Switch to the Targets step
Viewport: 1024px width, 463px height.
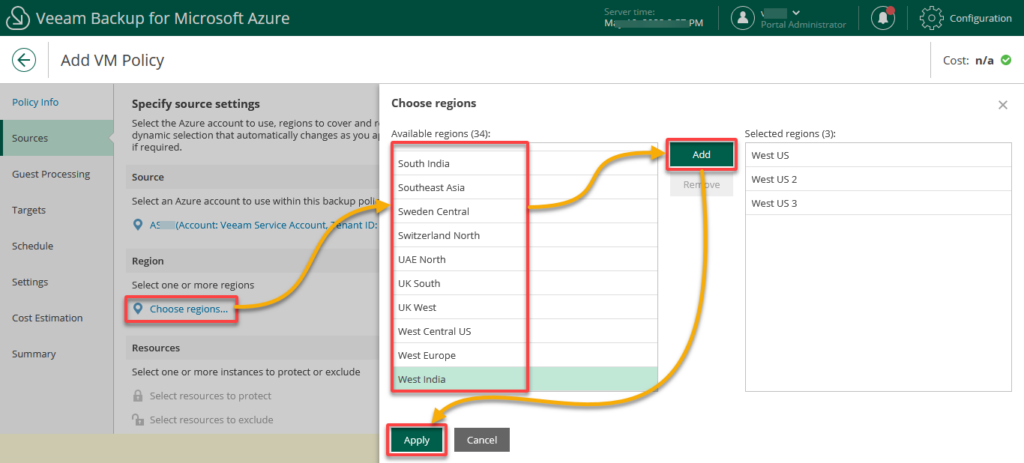point(29,210)
